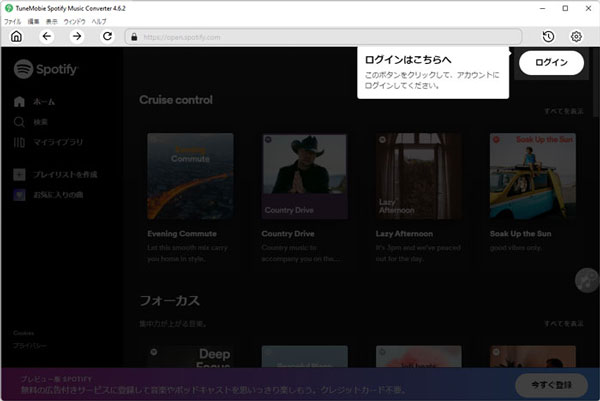The width and height of the screenshot is (600, 401).
Task: Click すべてを表示 next to Cruise control
Action: [x=564, y=111]
